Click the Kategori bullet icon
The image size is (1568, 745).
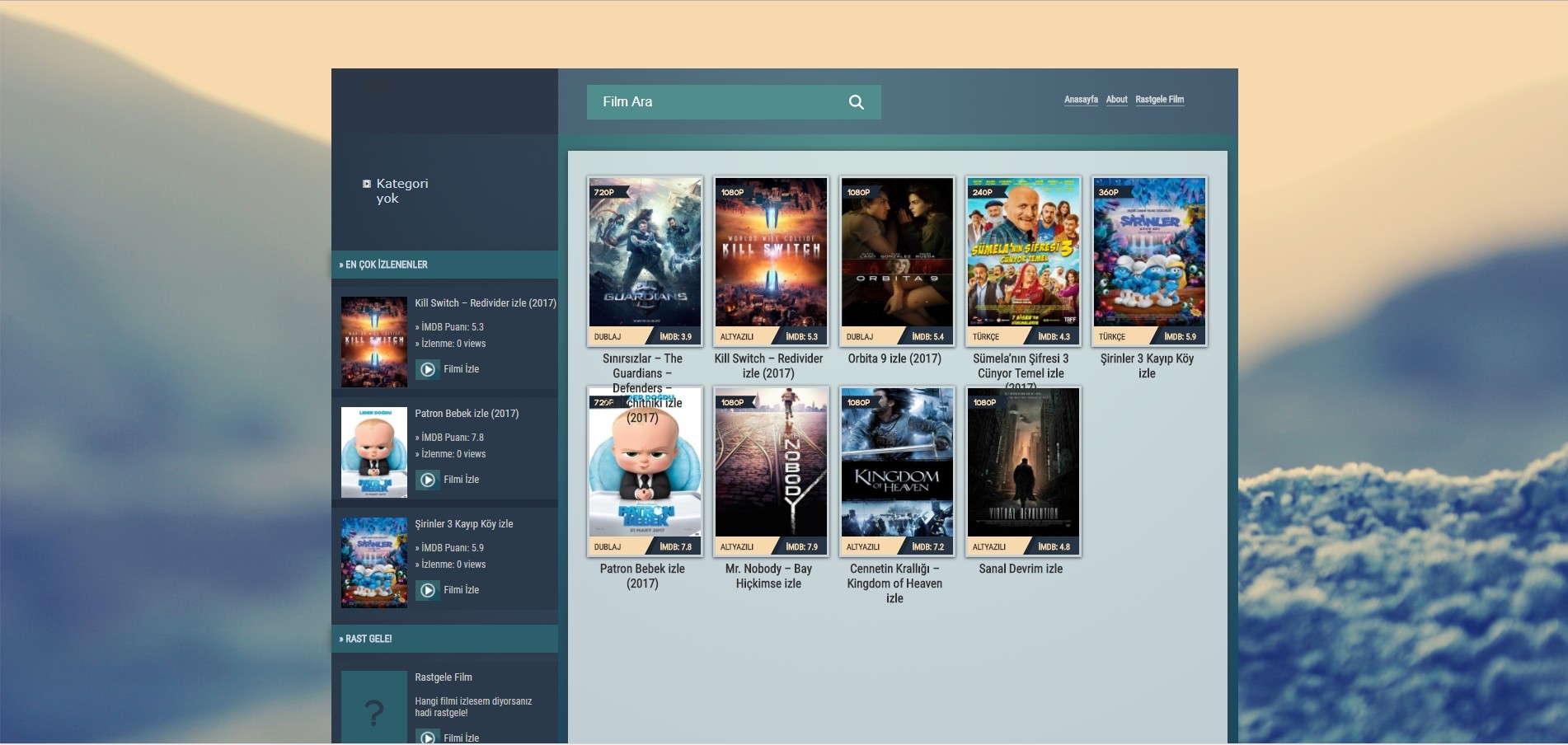pyautogui.click(x=367, y=184)
